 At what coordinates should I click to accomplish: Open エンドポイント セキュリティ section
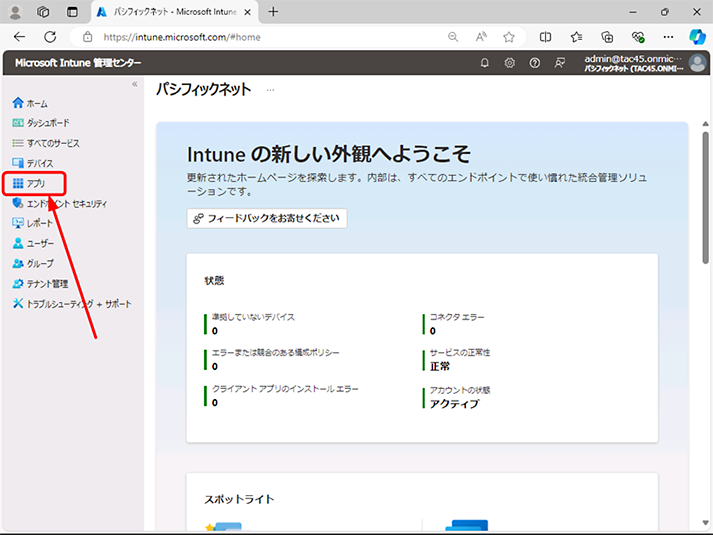(60, 203)
